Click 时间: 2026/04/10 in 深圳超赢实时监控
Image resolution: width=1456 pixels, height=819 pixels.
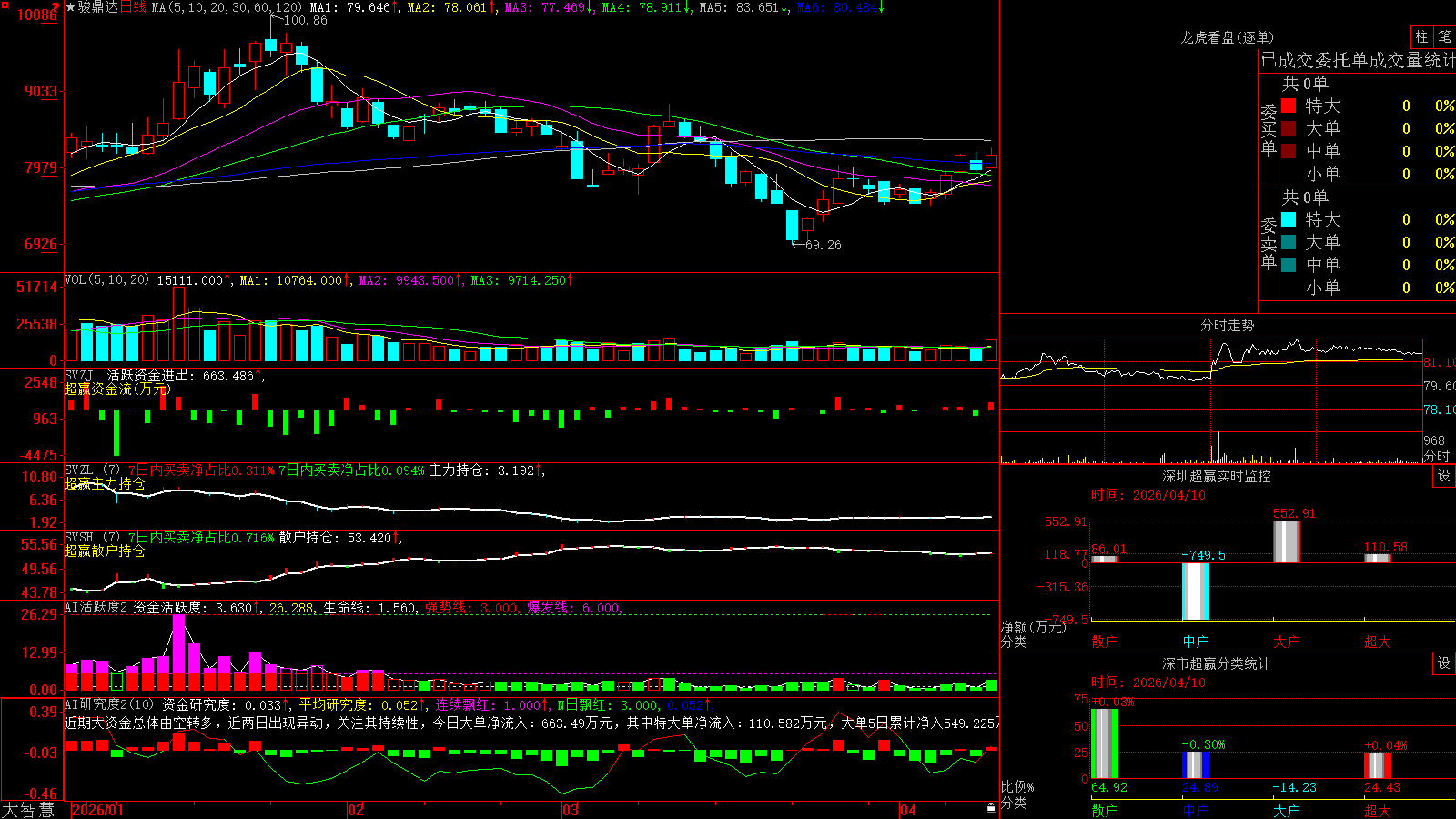pyautogui.click(x=1148, y=495)
